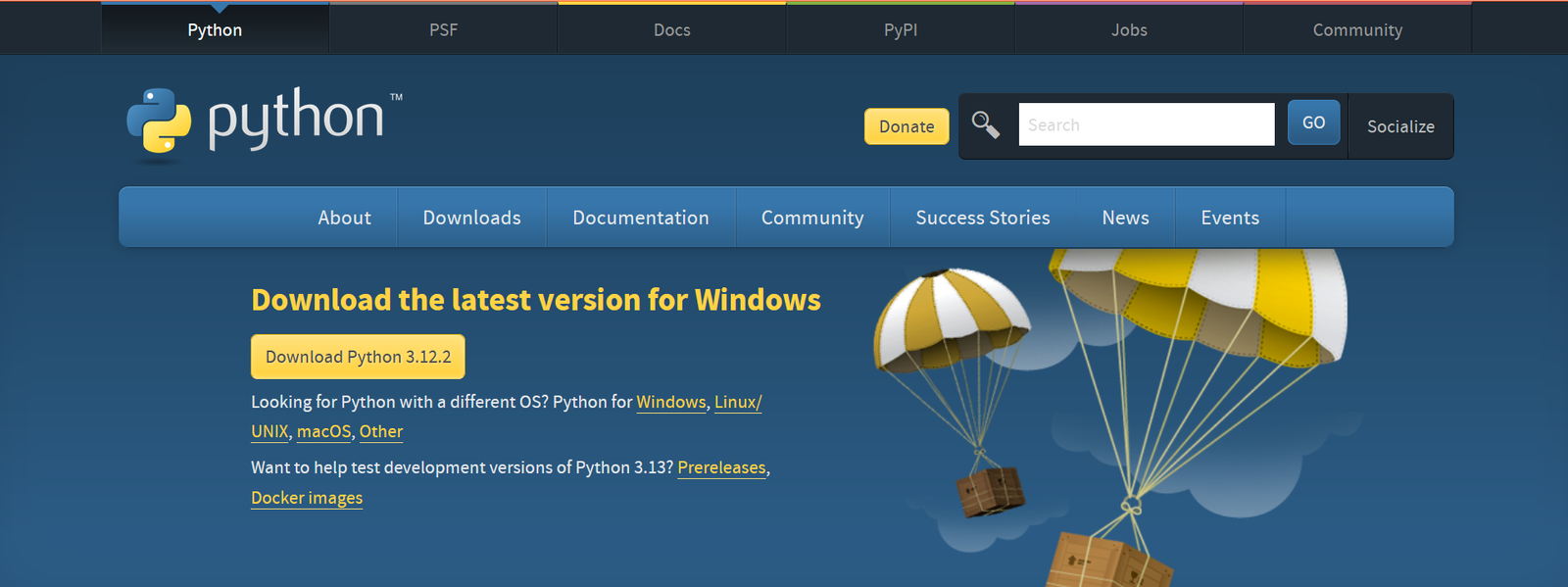
Task: Open the Success Stories menu
Action: (x=983, y=218)
